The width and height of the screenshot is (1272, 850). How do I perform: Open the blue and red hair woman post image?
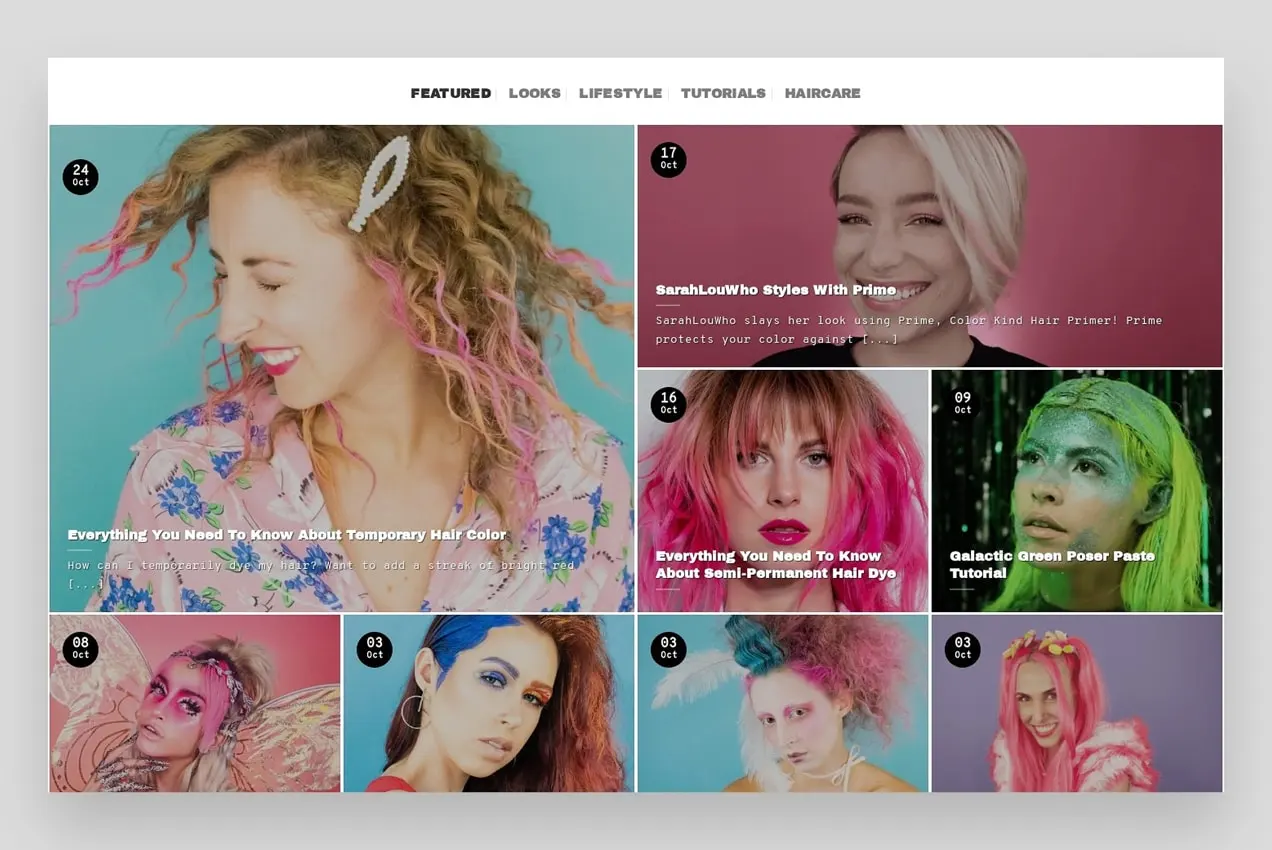coord(489,703)
